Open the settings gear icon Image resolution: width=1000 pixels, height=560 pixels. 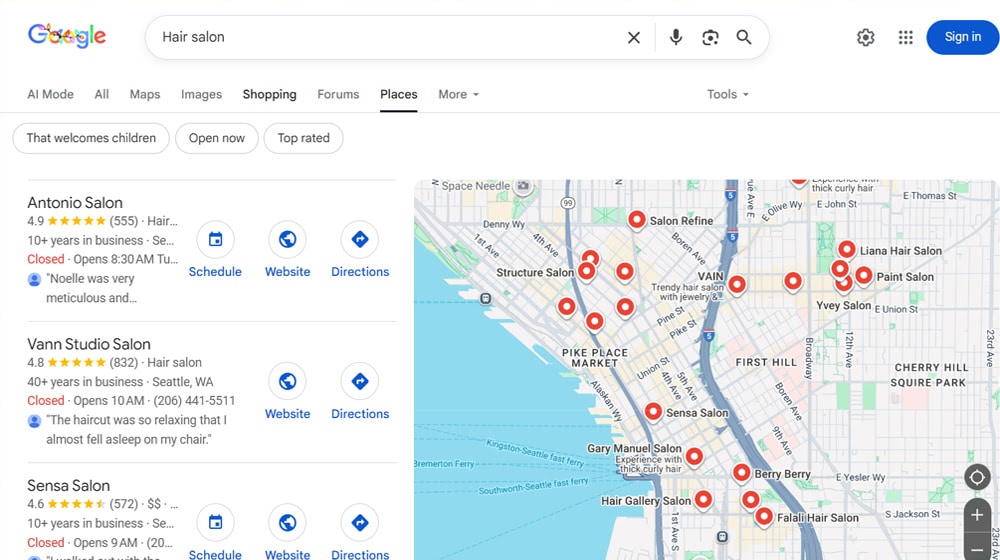point(865,38)
